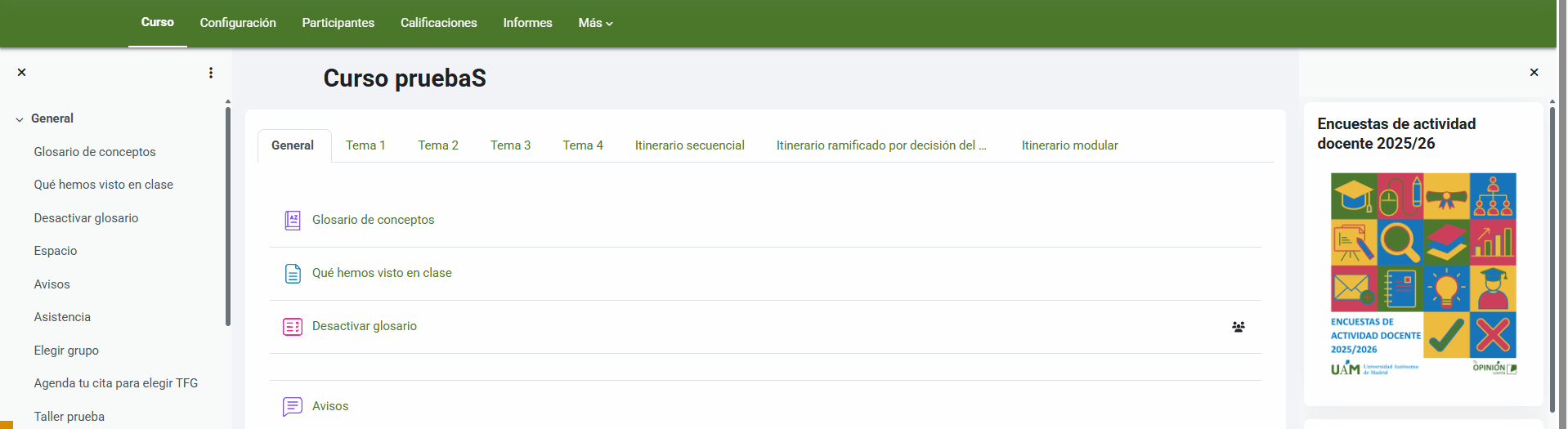The image size is (1568, 429).
Task: Switch to the Tema 2 tab
Action: click(438, 145)
